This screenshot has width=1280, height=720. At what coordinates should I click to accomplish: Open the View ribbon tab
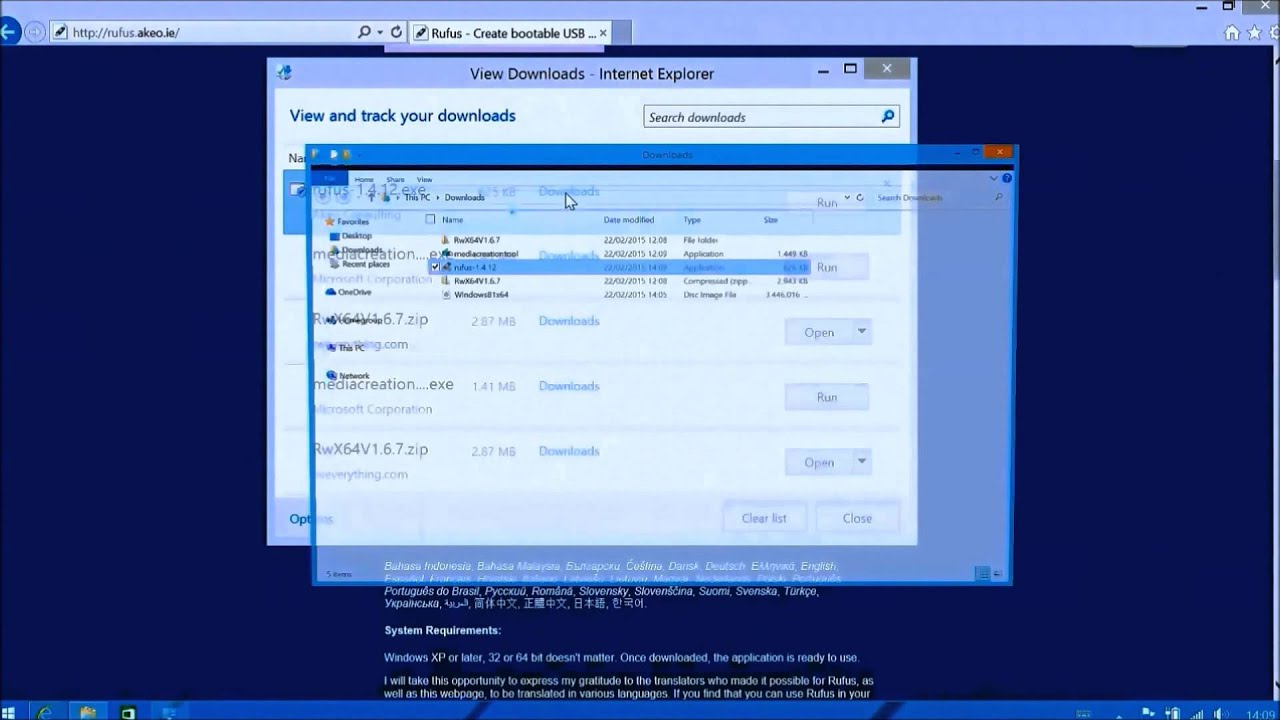click(424, 179)
